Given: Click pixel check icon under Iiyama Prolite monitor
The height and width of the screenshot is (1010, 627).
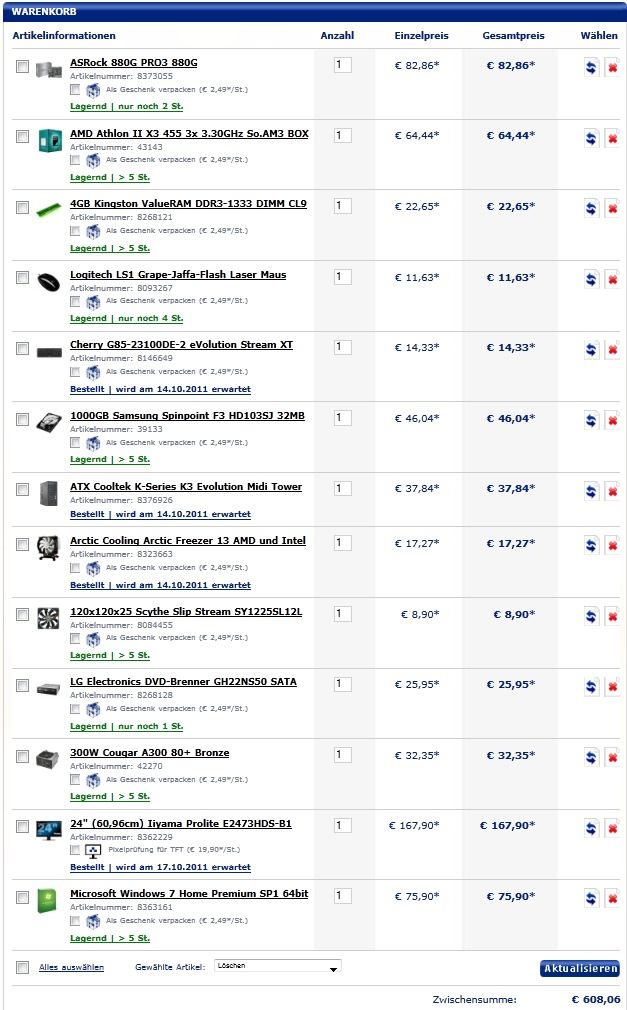Looking at the screenshot, I should [93, 850].
